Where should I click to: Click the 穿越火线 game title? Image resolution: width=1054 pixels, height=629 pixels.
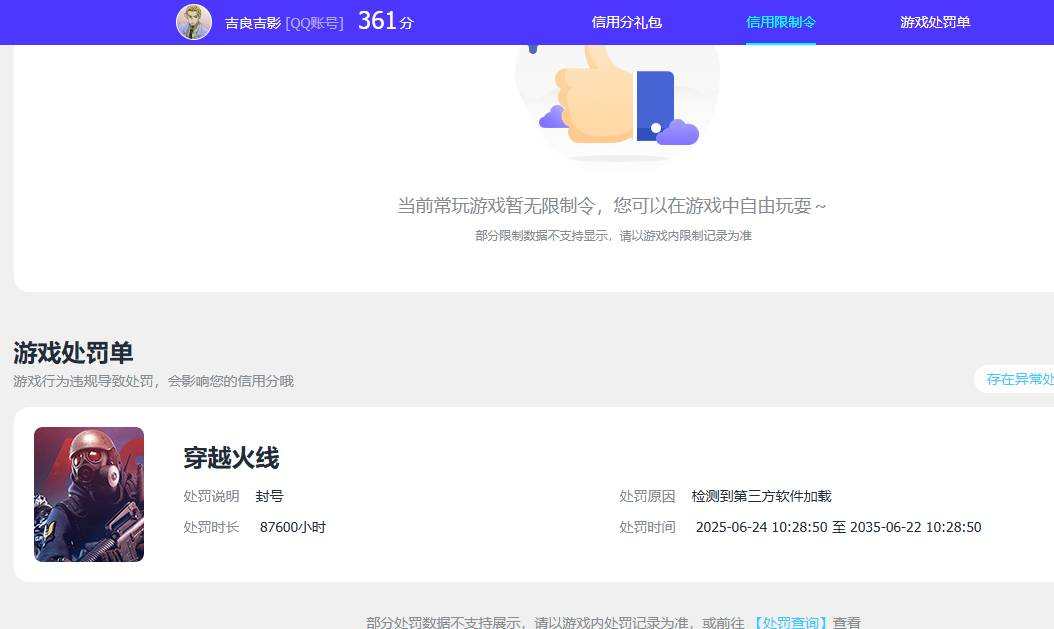tap(231, 458)
